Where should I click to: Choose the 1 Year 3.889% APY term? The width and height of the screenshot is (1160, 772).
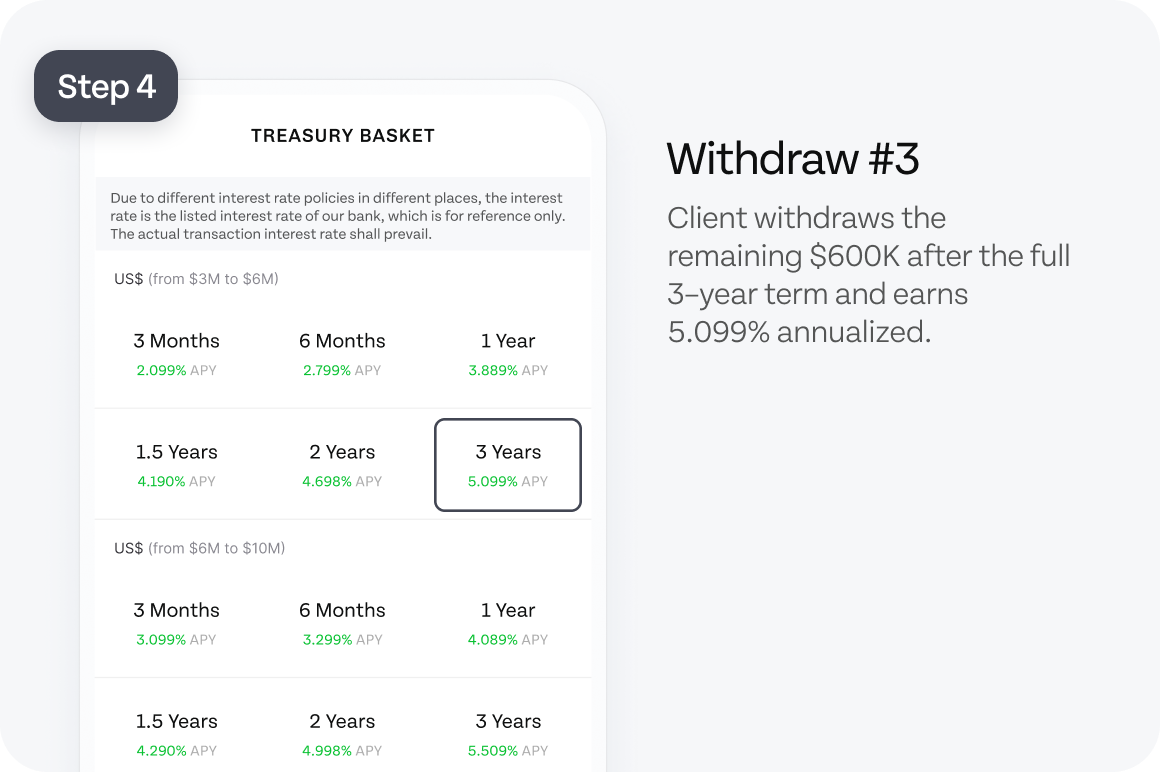click(508, 353)
